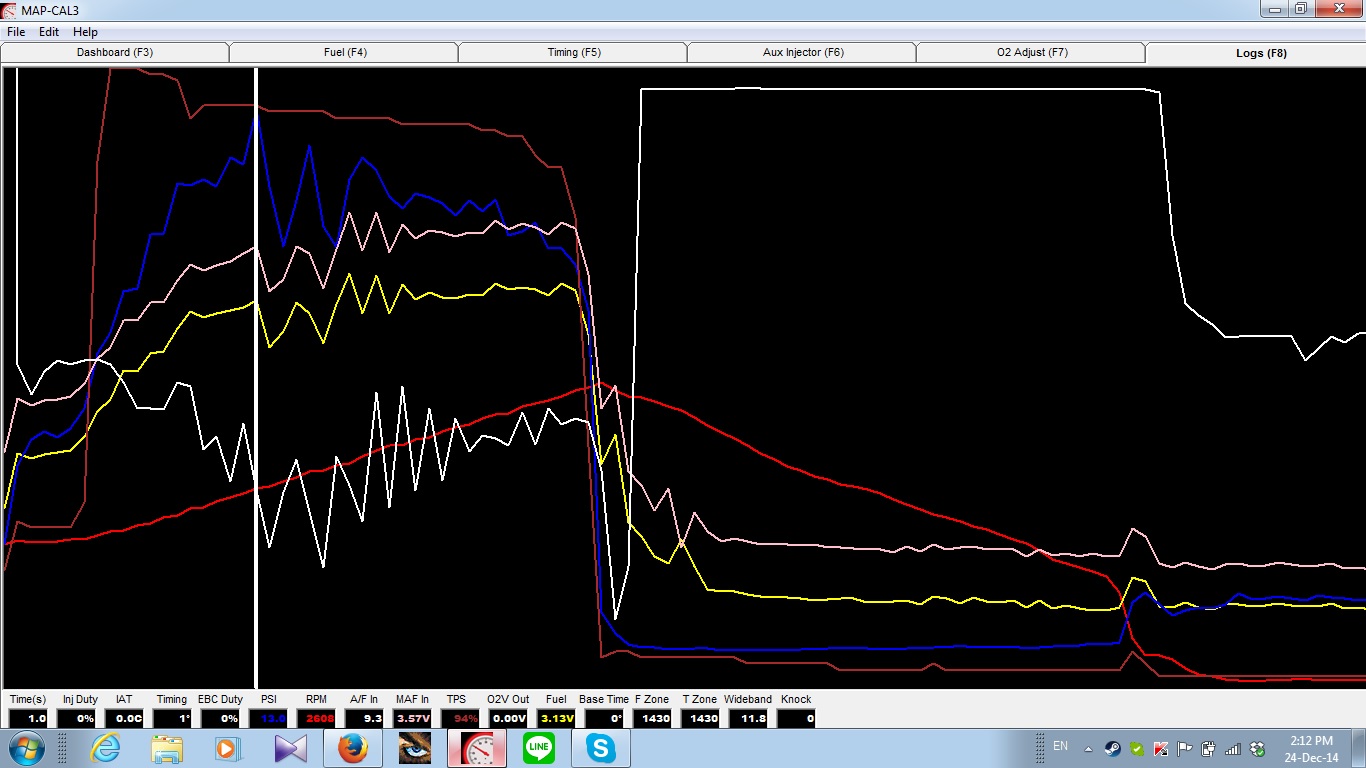1366x768 pixels.
Task: Go to the Timing (F5) tab
Action: point(574,53)
